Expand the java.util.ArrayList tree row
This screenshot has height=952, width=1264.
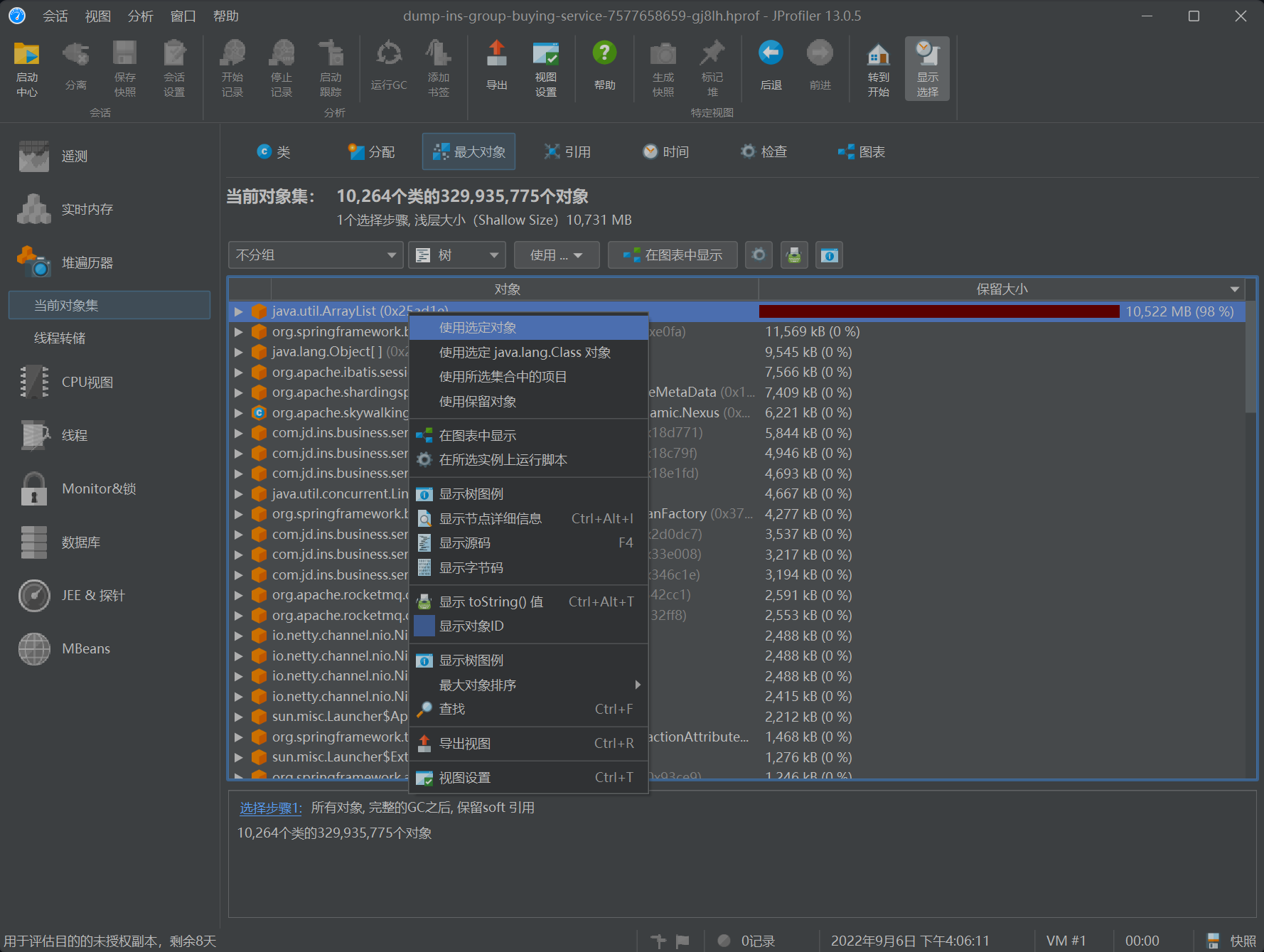click(x=239, y=311)
